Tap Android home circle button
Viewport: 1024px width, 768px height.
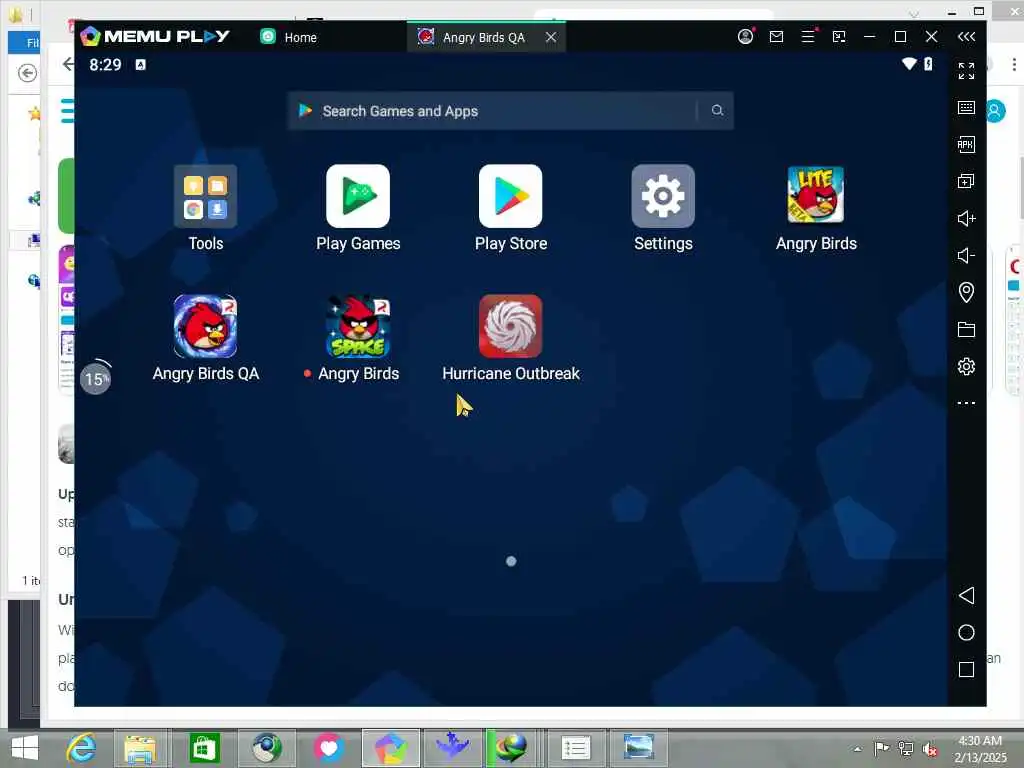click(x=967, y=633)
